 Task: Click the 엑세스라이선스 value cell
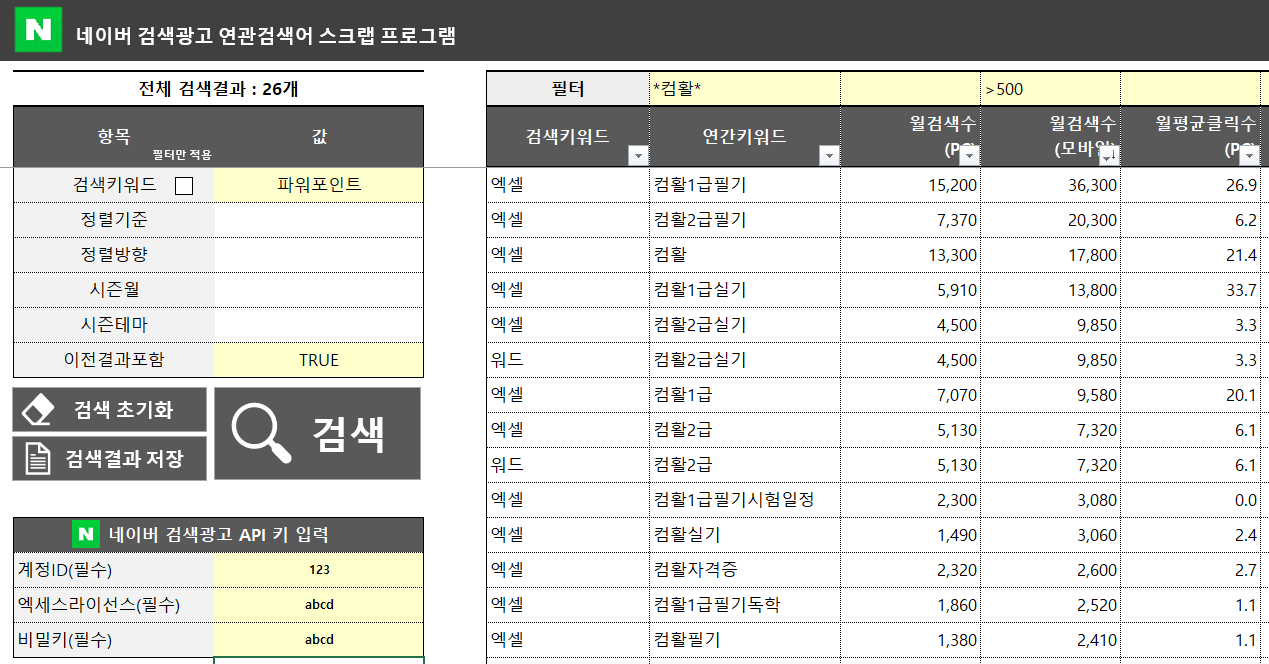(x=319, y=605)
